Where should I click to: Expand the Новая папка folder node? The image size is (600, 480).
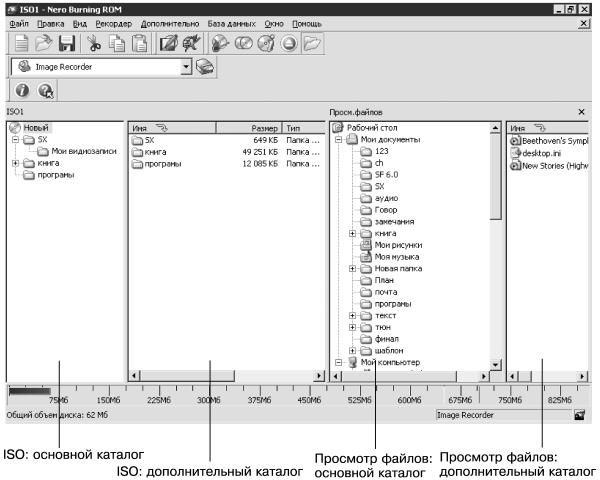pos(352,268)
